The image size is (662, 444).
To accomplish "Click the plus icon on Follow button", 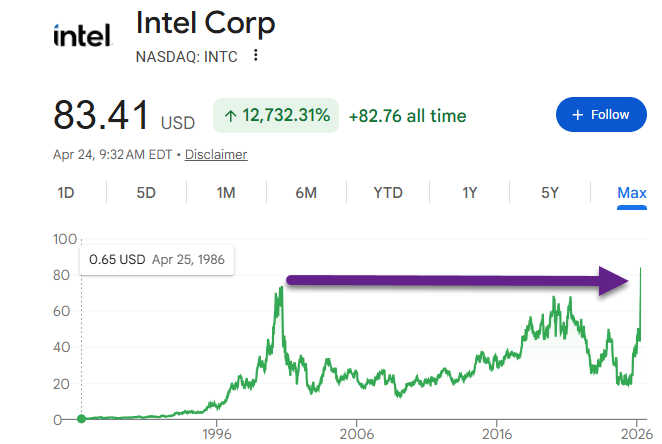I will (577, 115).
